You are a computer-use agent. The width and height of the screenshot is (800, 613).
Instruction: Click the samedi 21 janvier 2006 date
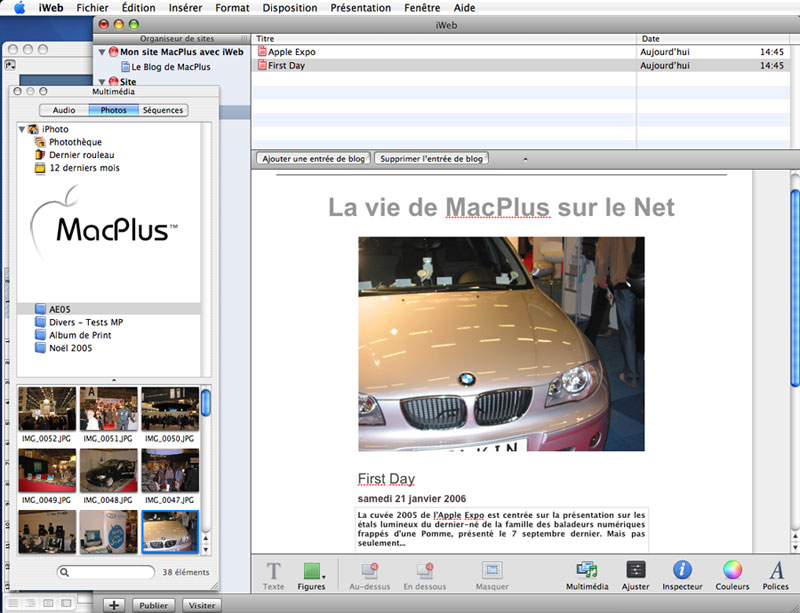412,499
